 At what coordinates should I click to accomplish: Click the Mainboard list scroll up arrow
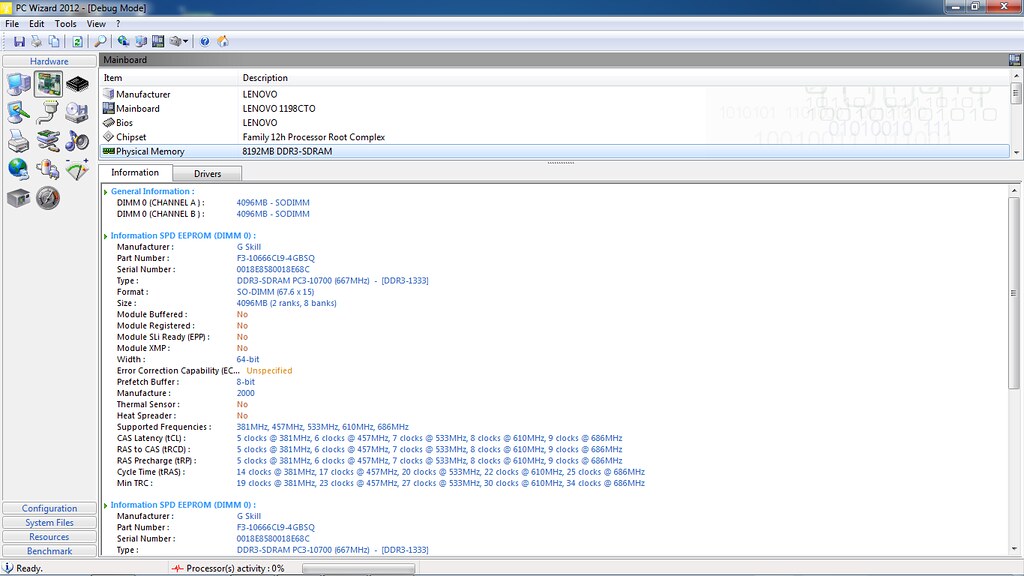pos(1016,76)
